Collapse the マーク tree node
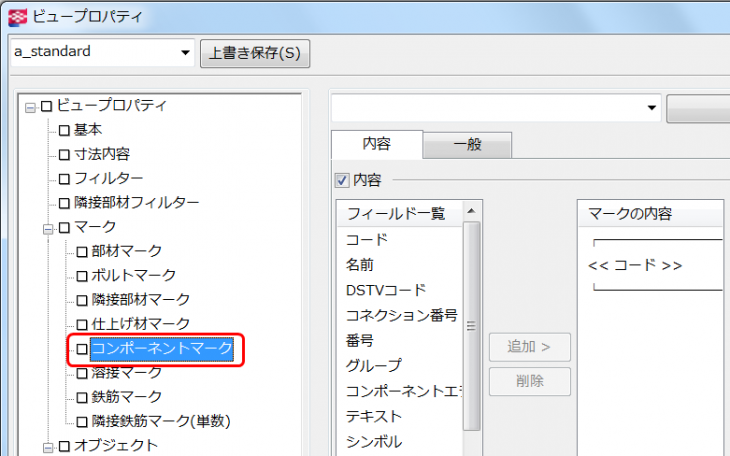The height and width of the screenshot is (456, 730). tap(48, 229)
